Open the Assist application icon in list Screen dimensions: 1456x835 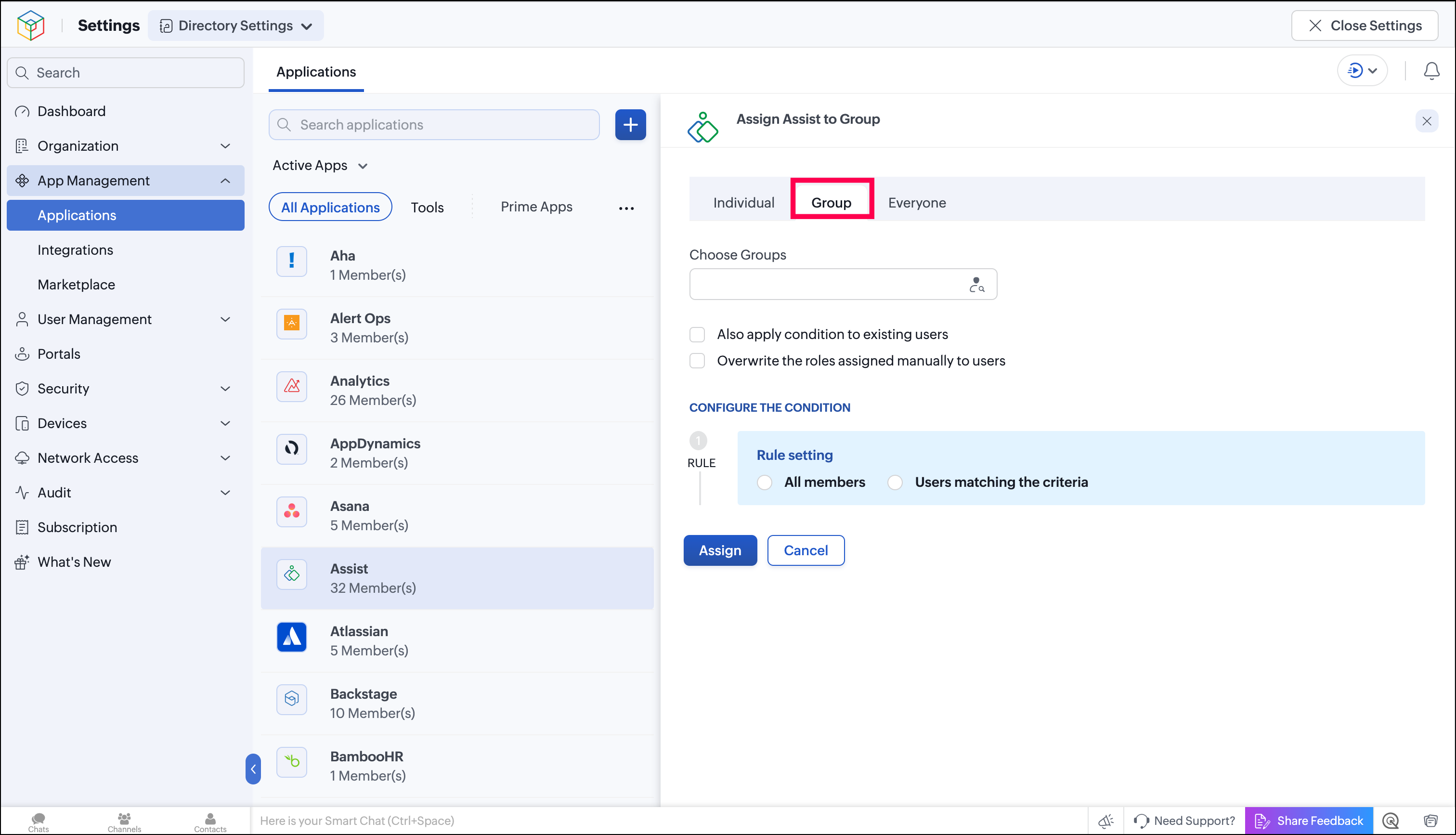point(292,574)
